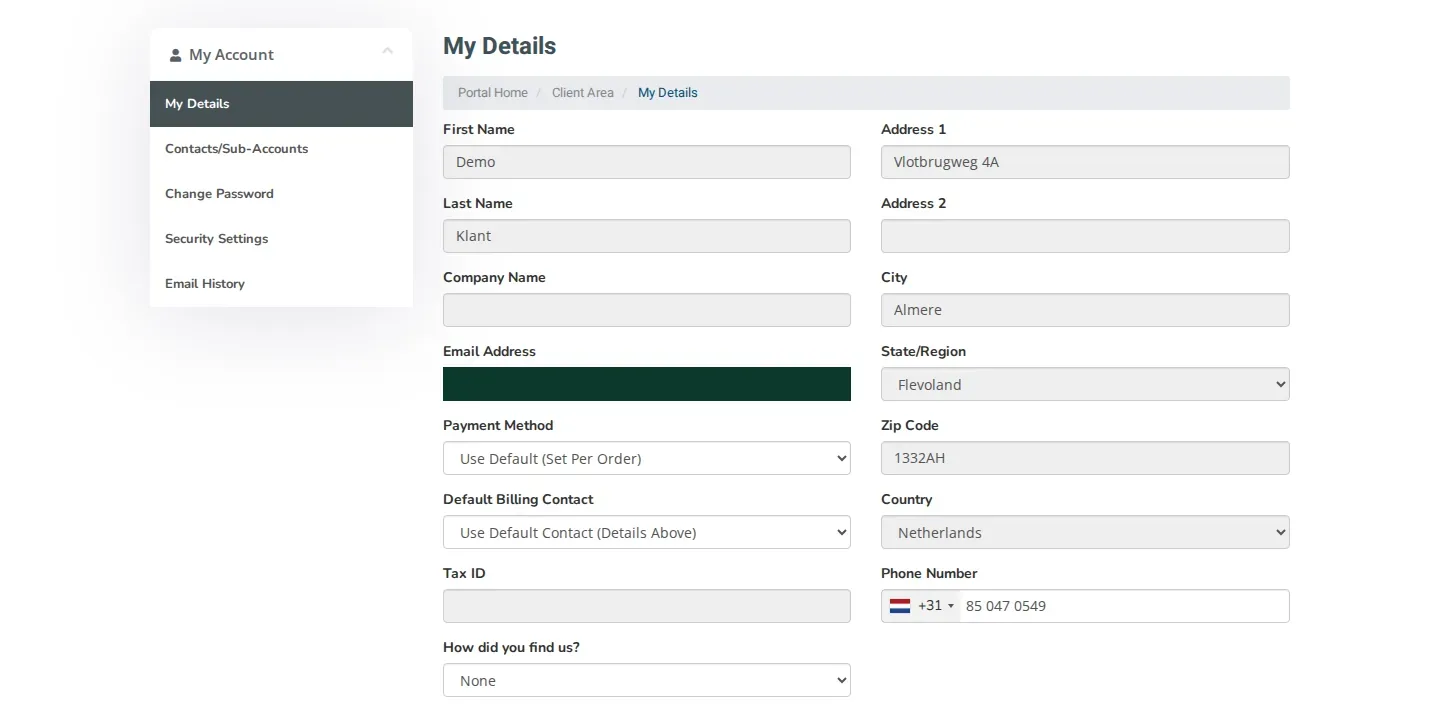This screenshot has height=708, width=1440.
Task: Click the Last Name field containing Klant
Action: (x=647, y=236)
